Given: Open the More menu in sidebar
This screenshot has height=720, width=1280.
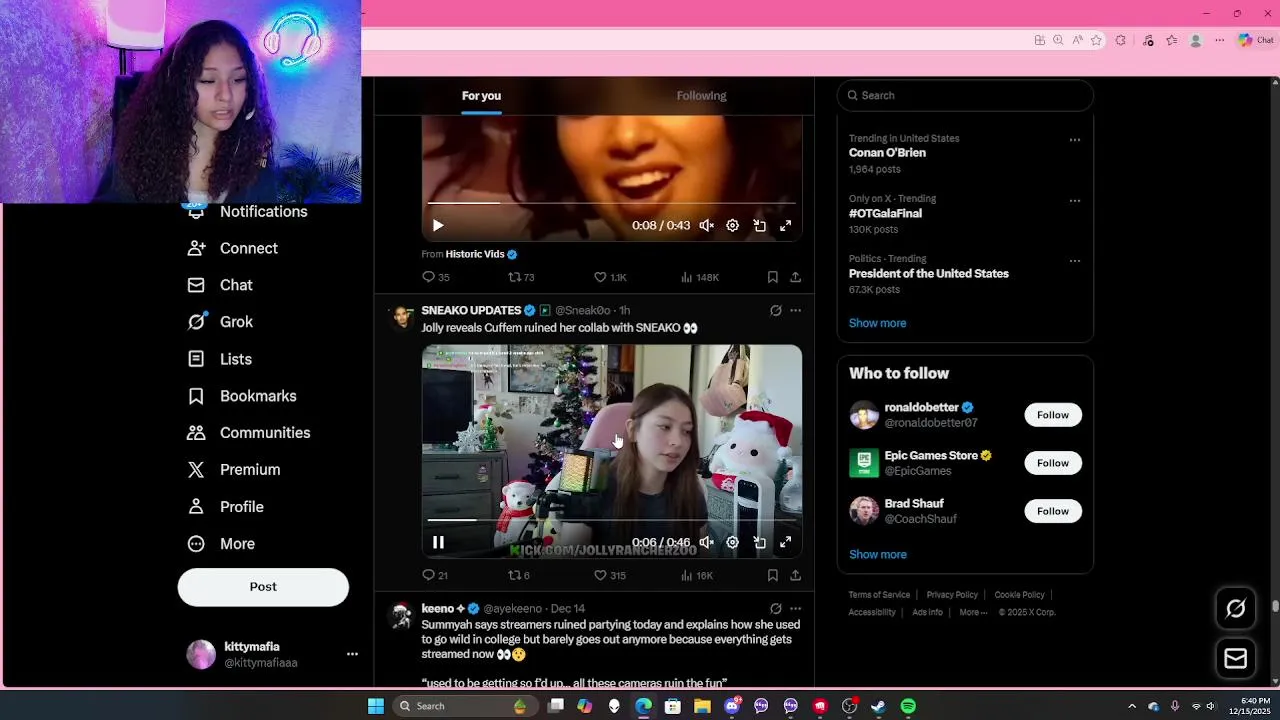Looking at the screenshot, I should pos(221,544).
